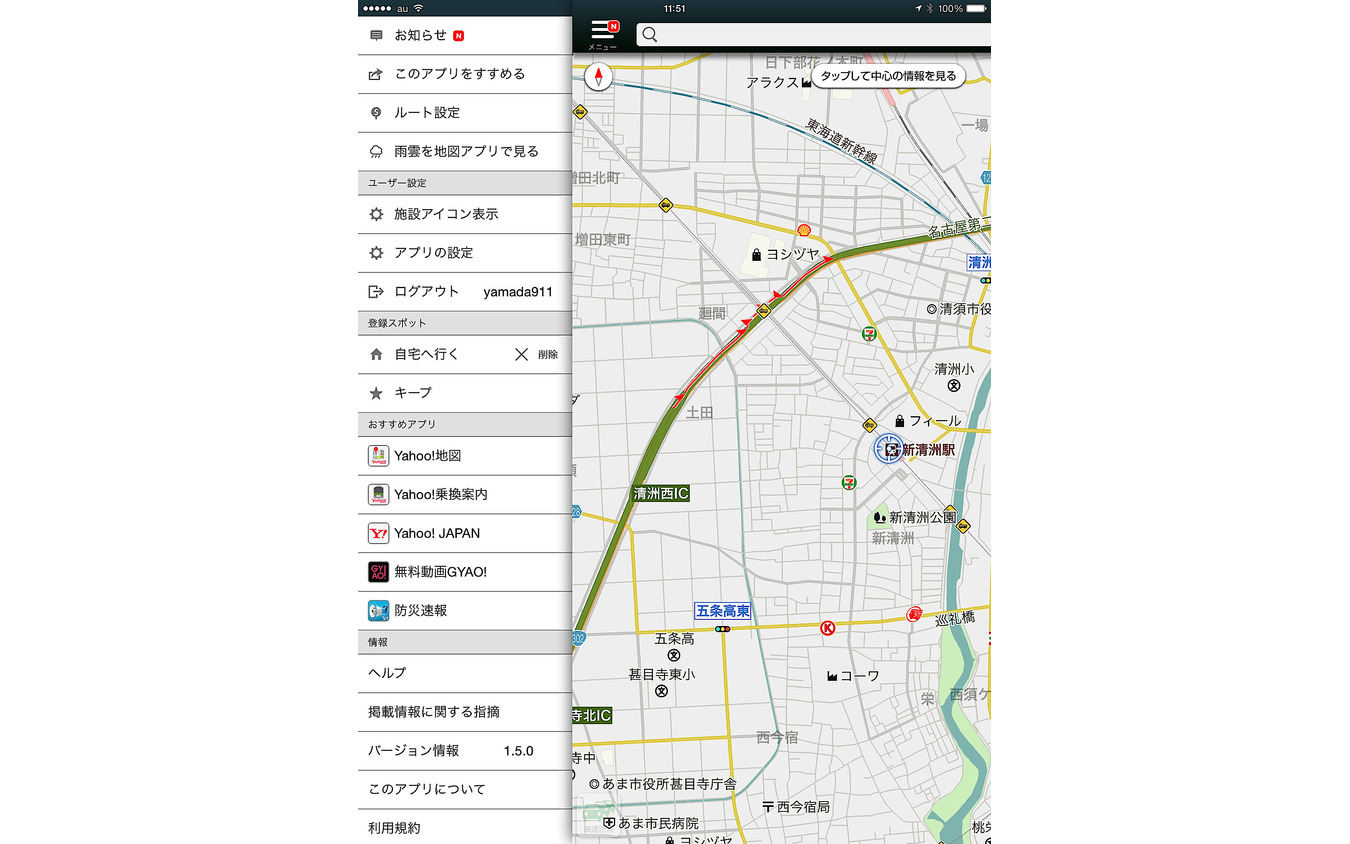
Task: Tap the rain cloud icon
Action: click(x=376, y=152)
